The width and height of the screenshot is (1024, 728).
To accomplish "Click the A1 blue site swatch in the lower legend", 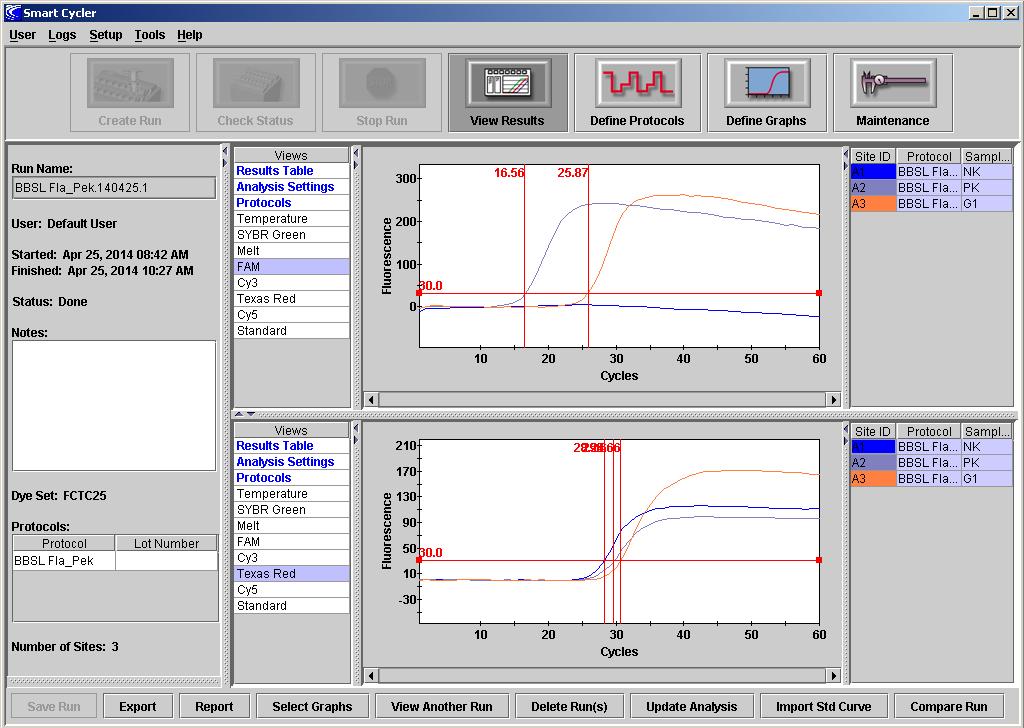I will 873,447.
